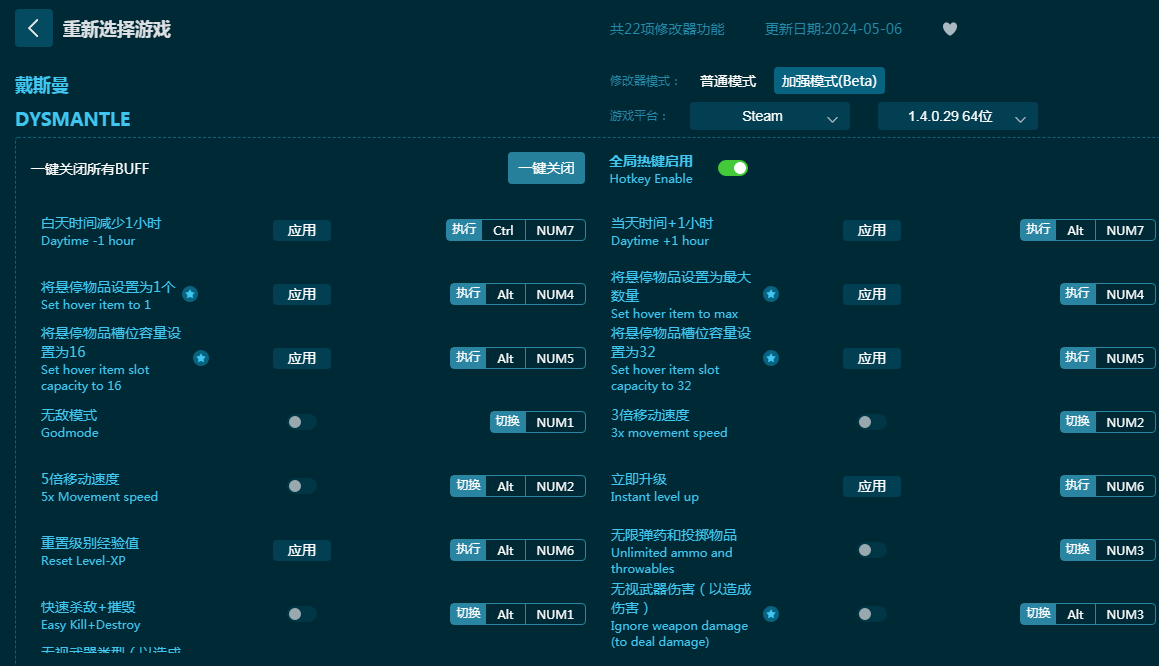Click the Godmode label text

pos(69,433)
